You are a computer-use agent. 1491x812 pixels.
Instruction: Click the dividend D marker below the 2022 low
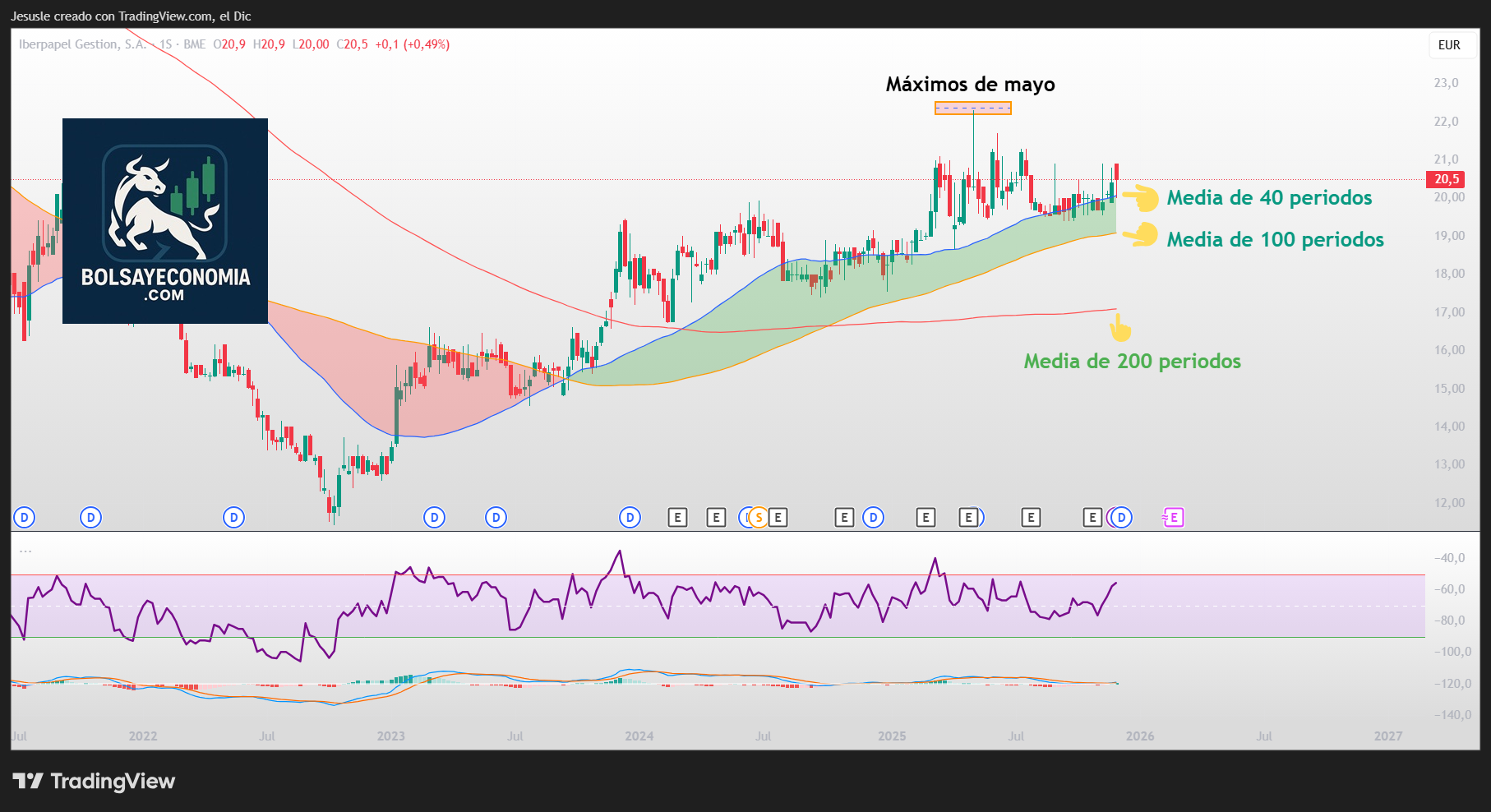pyautogui.click(x=234, y=518)
